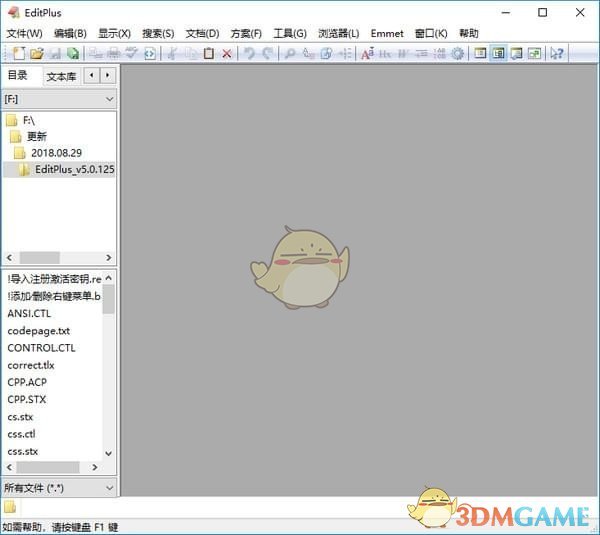
Task: Click the green Save All icon
Action: (x=73, y=53)
